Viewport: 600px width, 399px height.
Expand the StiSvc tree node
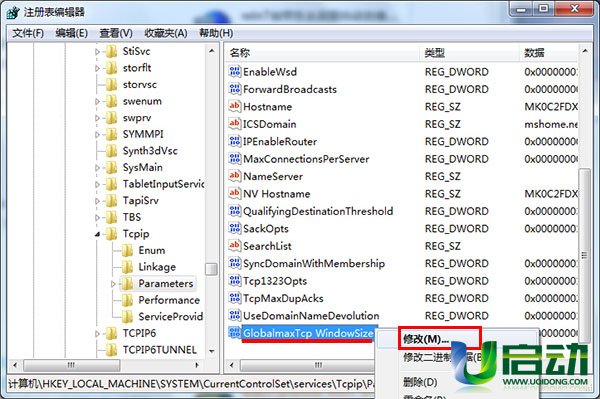click(97, 52)
